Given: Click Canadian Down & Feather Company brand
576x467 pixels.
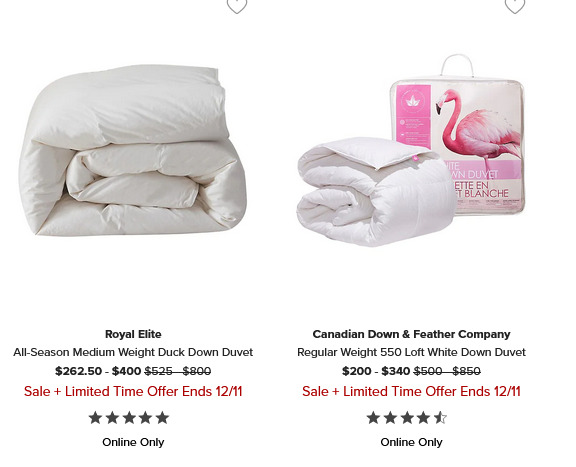Looking at the screenshot, I should tap(411, 334).
